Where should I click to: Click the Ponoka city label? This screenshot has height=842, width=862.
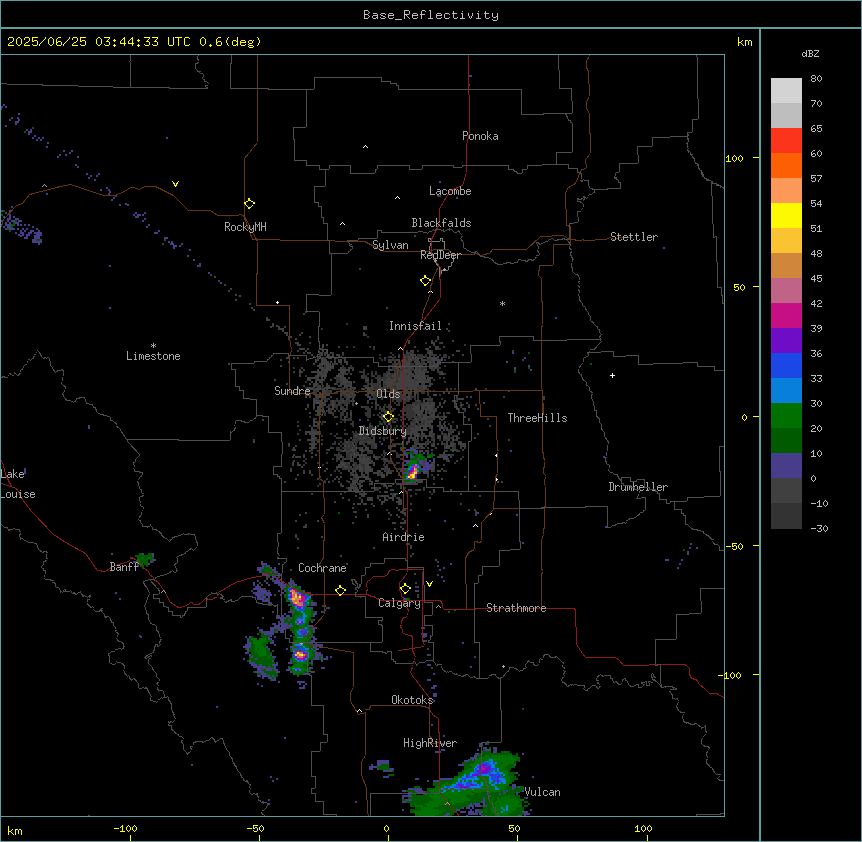click(480, 136)
